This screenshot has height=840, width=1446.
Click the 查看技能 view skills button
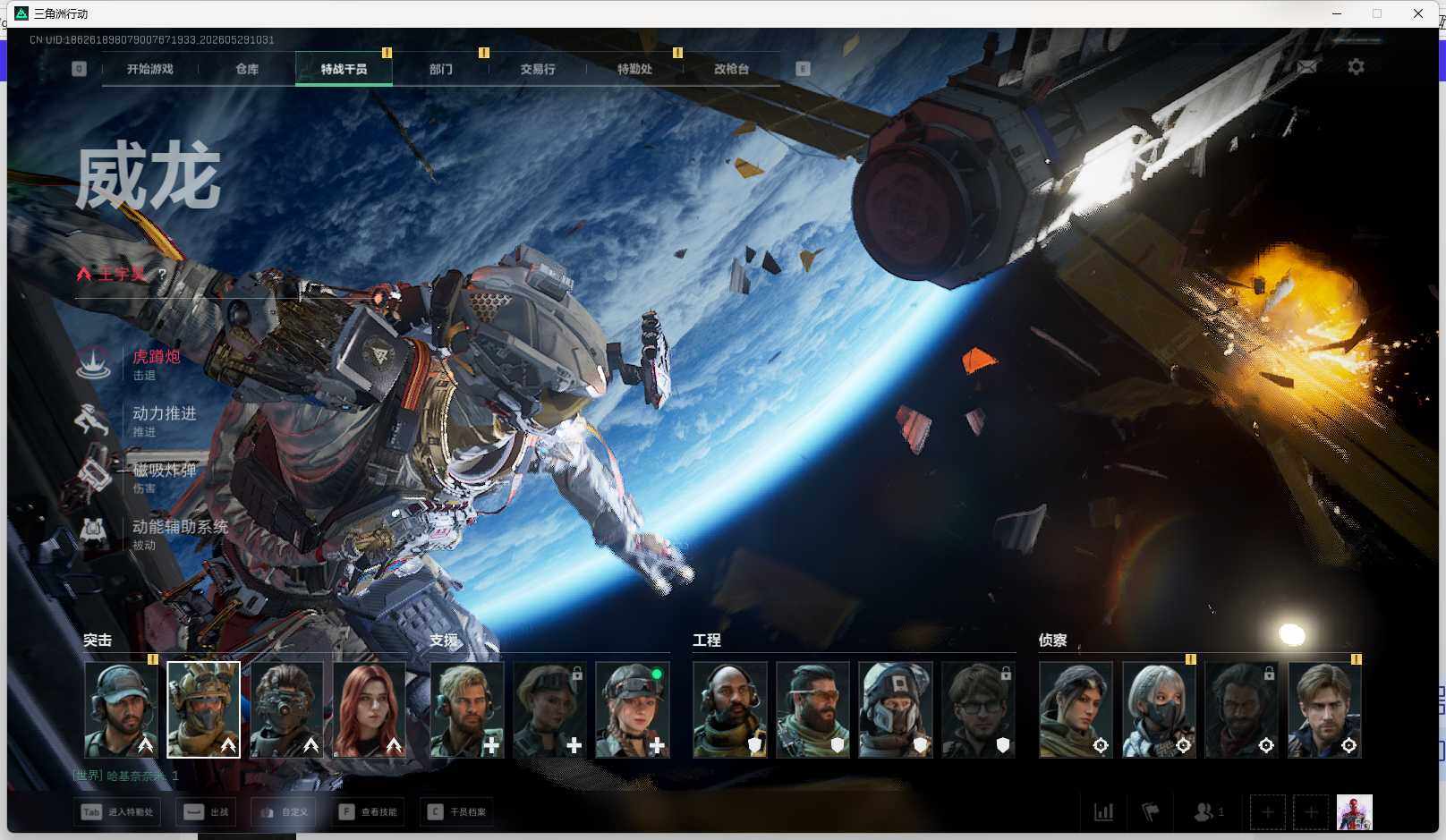(368, 812)
